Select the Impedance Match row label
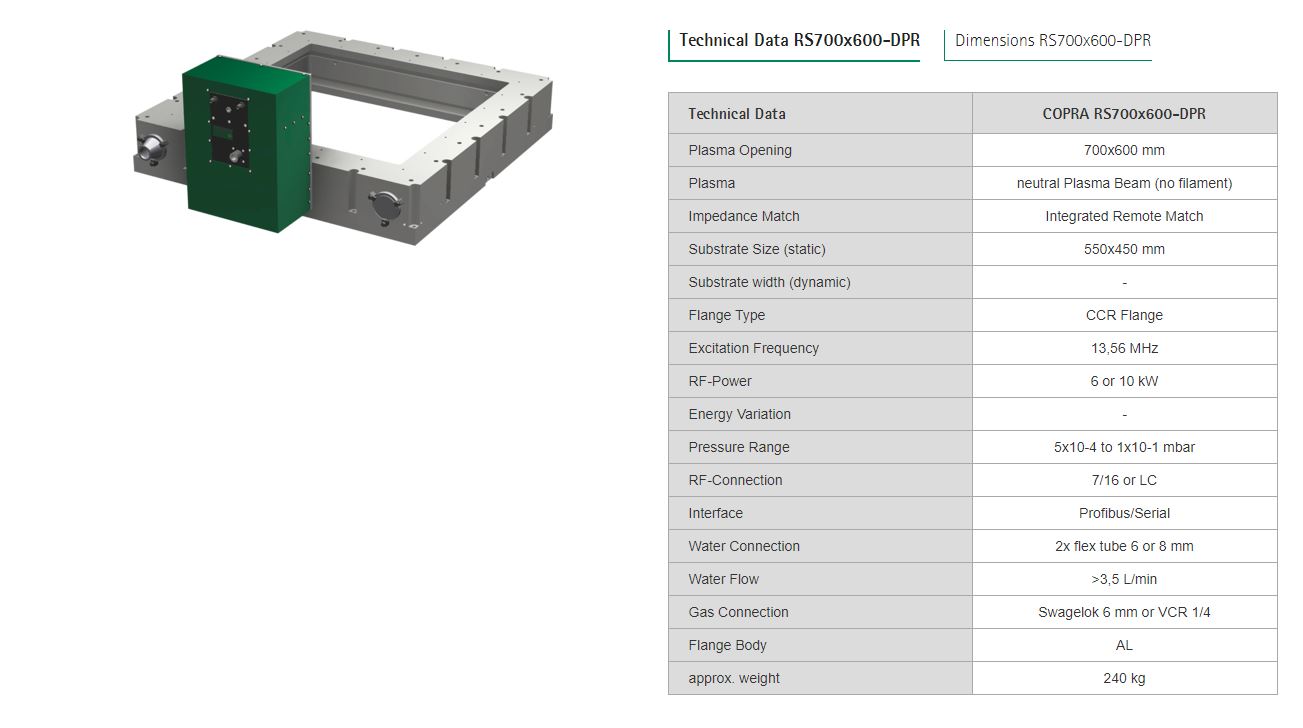The width and height of the screenshot is (1303, 728). click(x=744, y=216)
